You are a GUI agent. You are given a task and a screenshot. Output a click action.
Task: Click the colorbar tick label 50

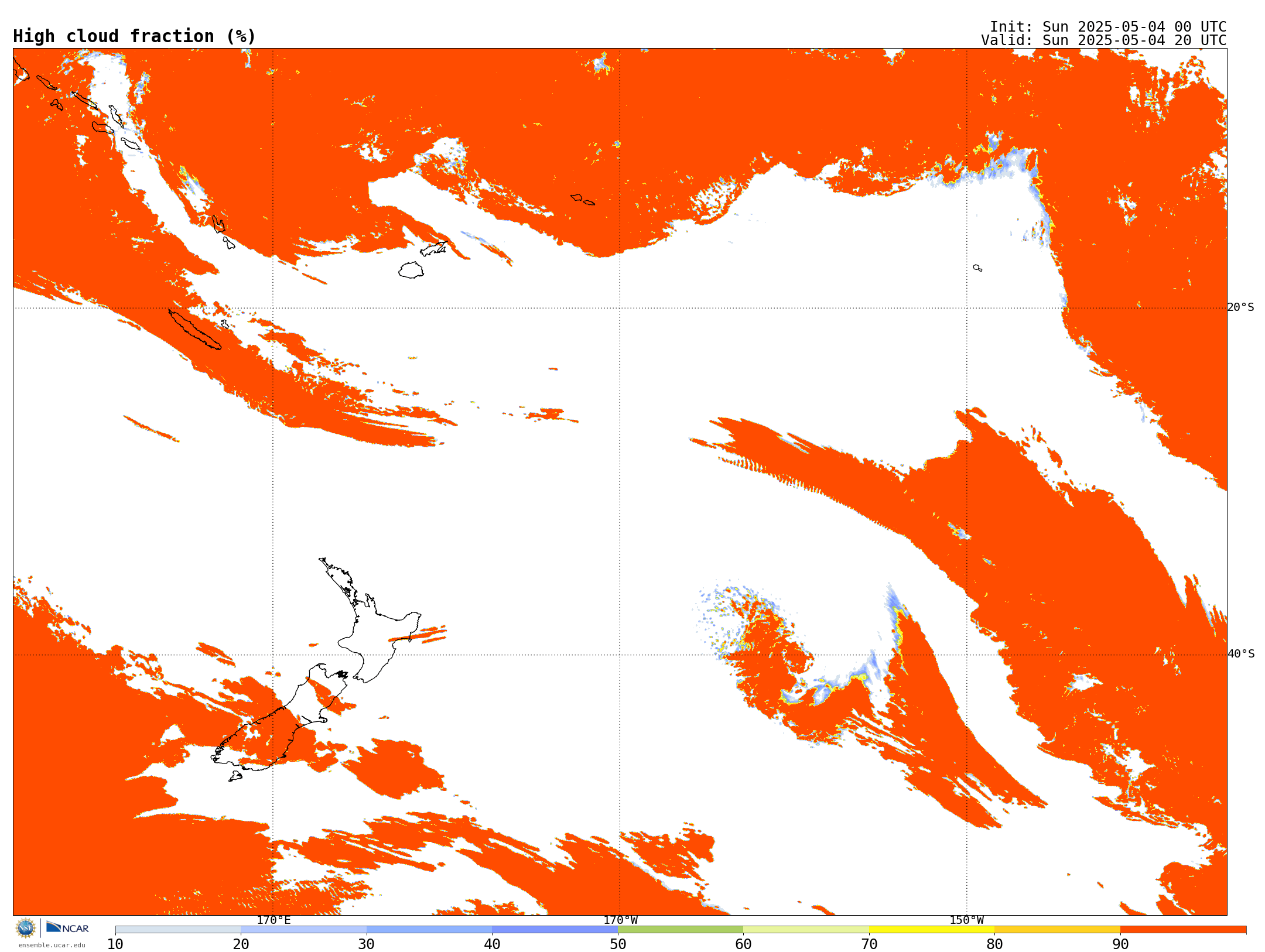point(618,944)
